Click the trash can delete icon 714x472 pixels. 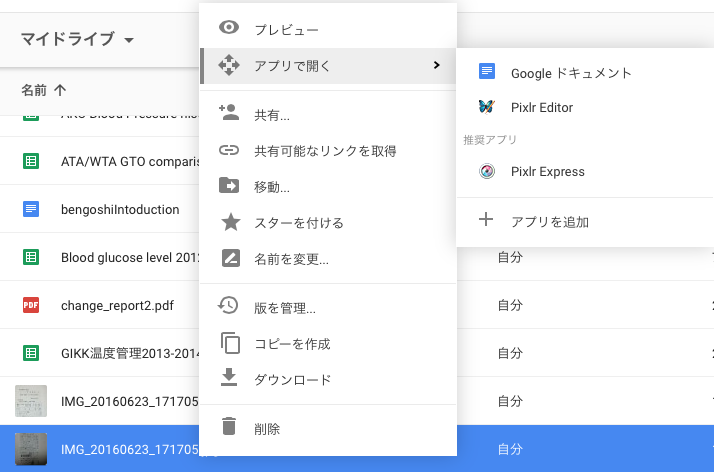(229, 426)
